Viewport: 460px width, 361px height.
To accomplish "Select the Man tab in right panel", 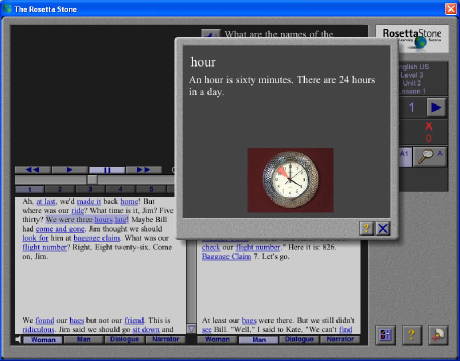I will 258,340.
